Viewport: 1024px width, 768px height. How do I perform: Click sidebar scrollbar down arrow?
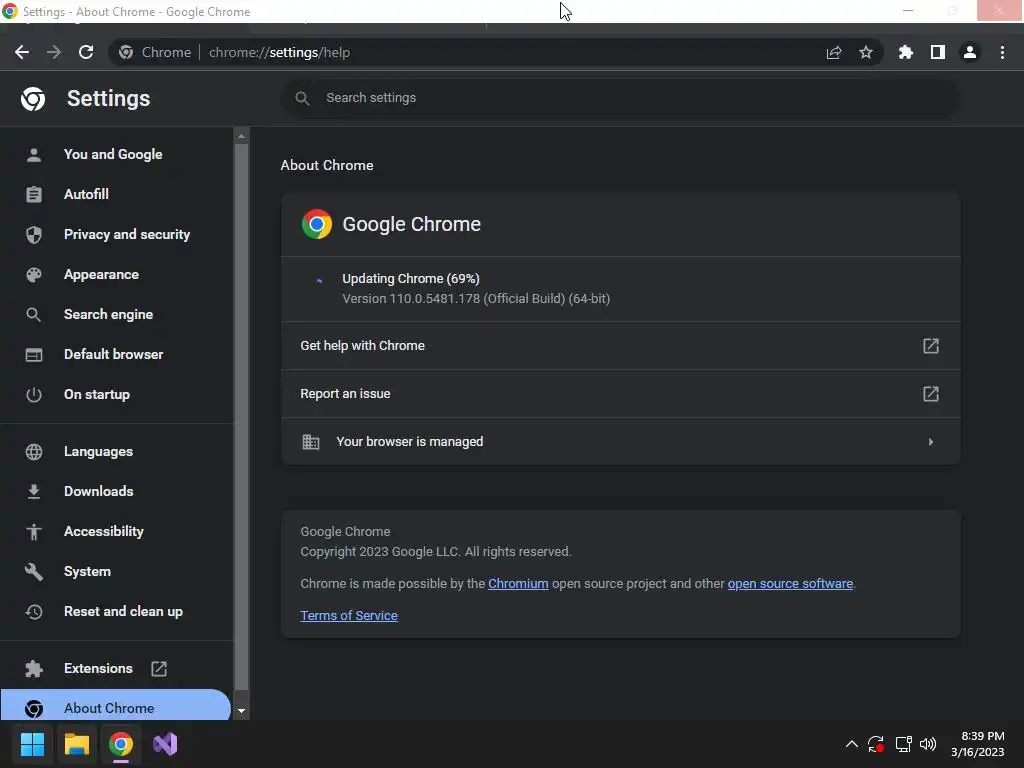[241, 711]
